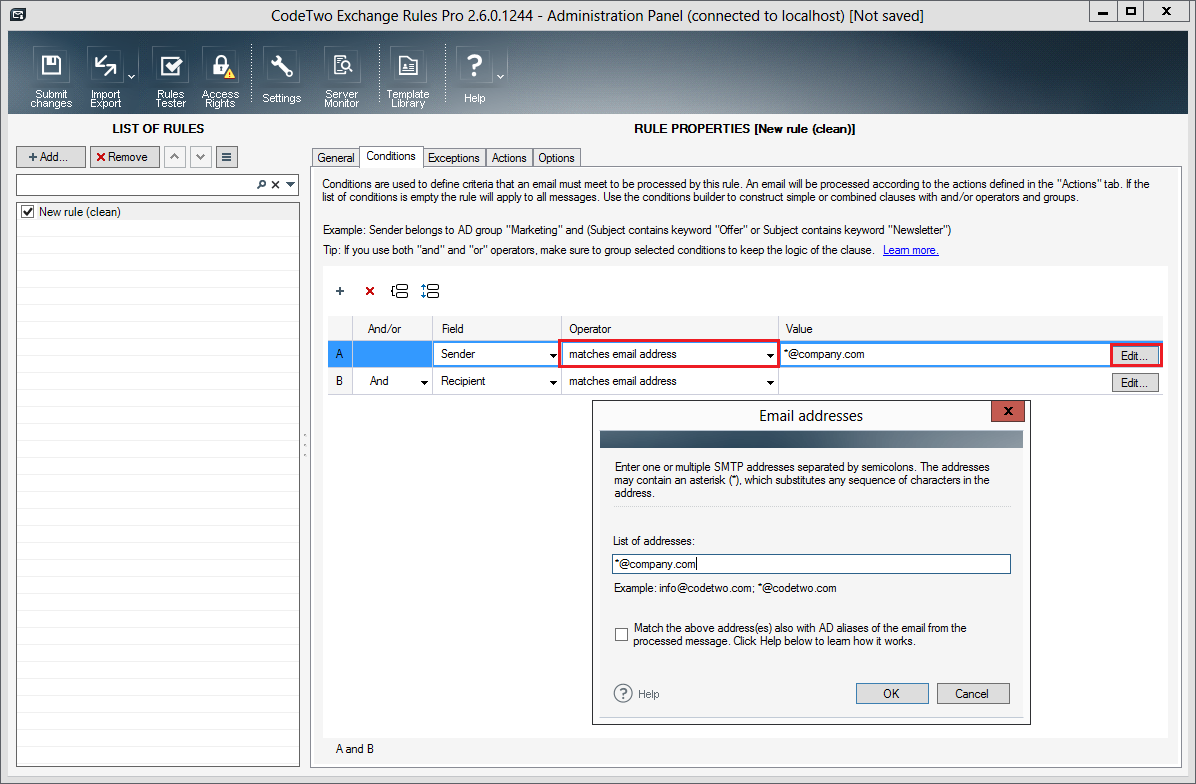This screenshot has width=1196, height=784.
Task: Click the Help text in the dialog
Action: 648,694
